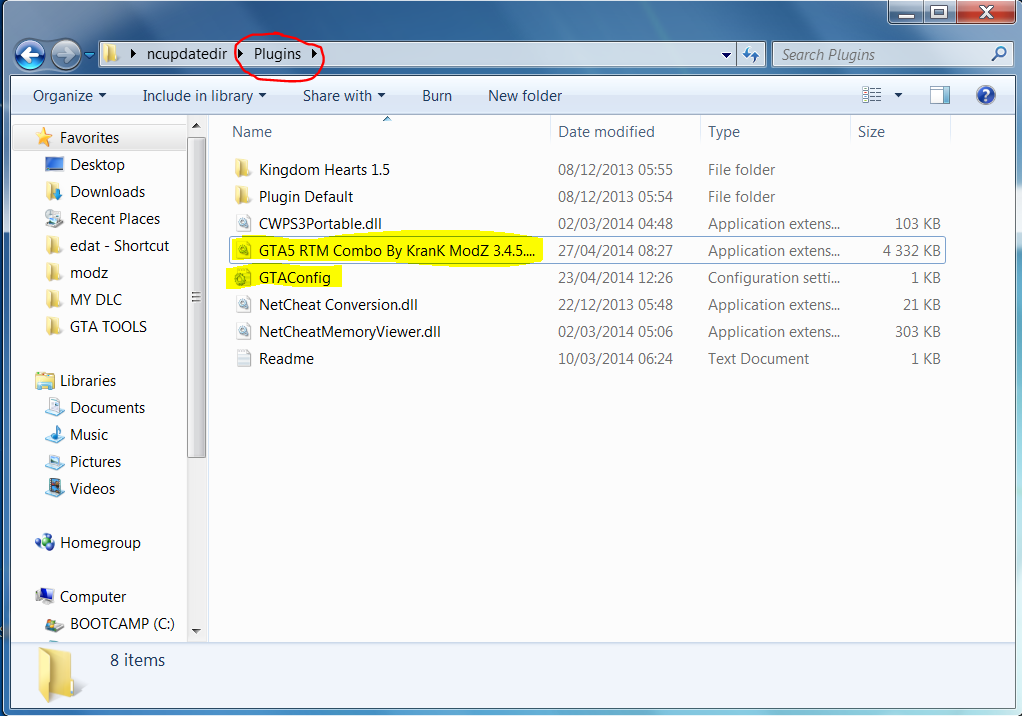Image resolution: width=1022 pixels, height=716 pixels.
Task: Click the folder icon in address bar
Action: click(111, 54)
